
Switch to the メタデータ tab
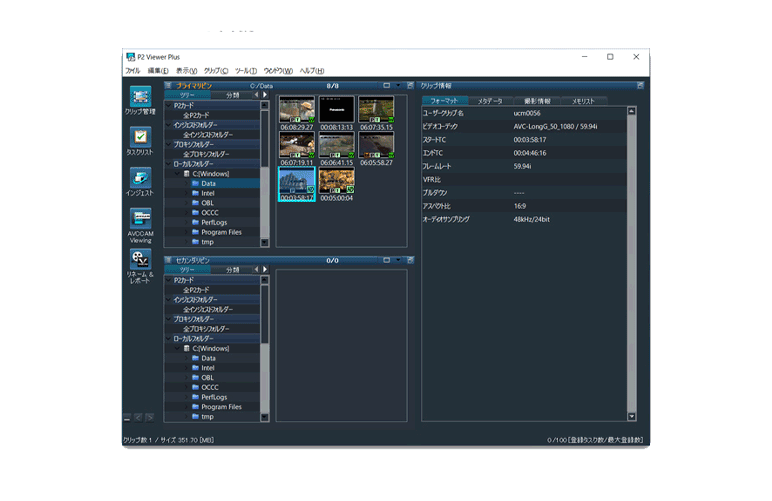pyautogui.click(x=490, y=101)
